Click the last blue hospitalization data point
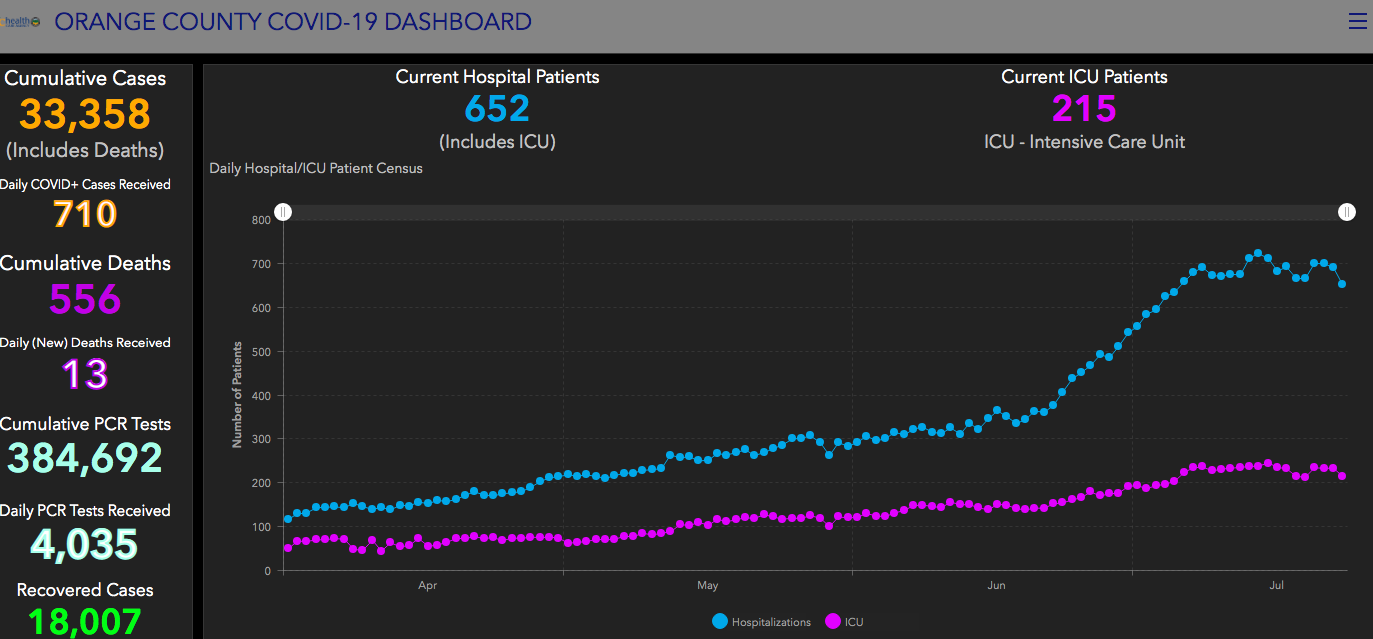Viewport: 1373px width, 639px height. click(1342, 284)
